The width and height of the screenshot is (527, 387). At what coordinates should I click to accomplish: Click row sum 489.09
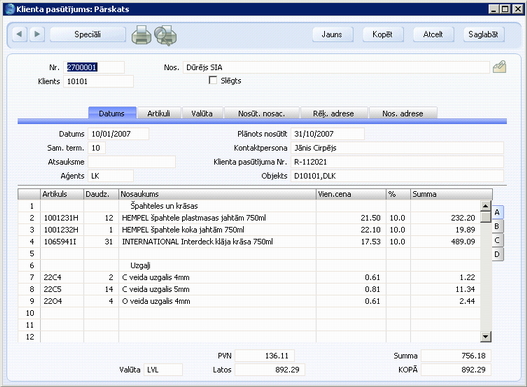pos(463,241)
